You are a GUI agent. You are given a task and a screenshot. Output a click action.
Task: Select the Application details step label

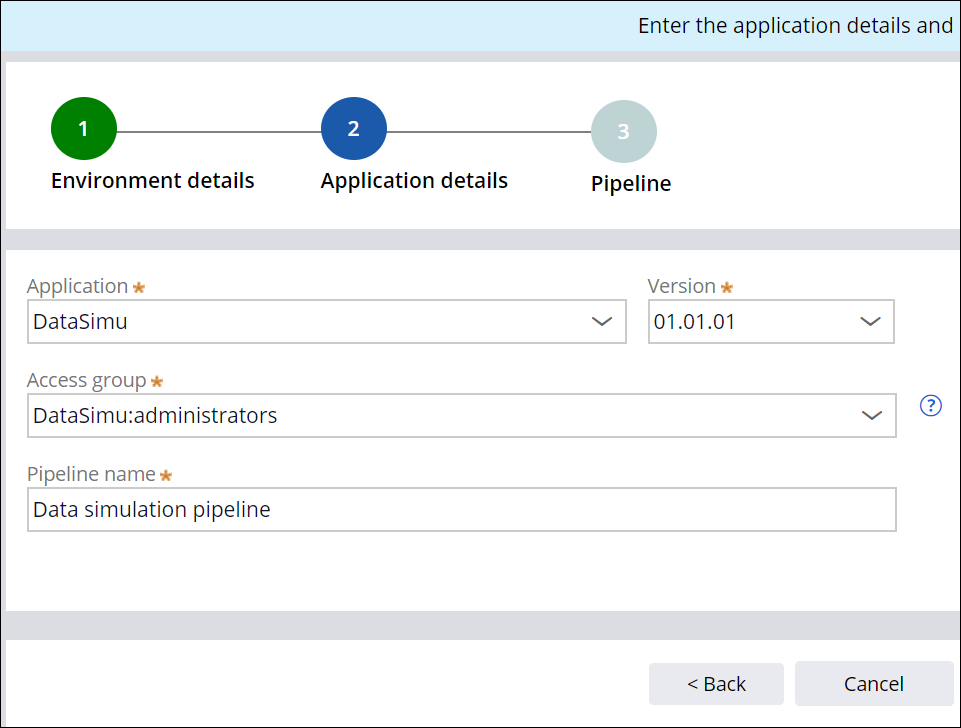coord(414,181)
